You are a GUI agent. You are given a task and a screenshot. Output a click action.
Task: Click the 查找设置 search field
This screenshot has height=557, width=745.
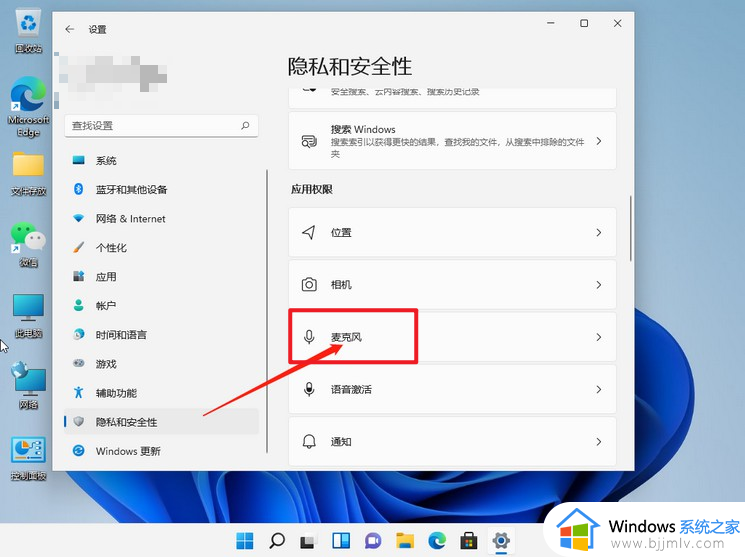point(162,126)
